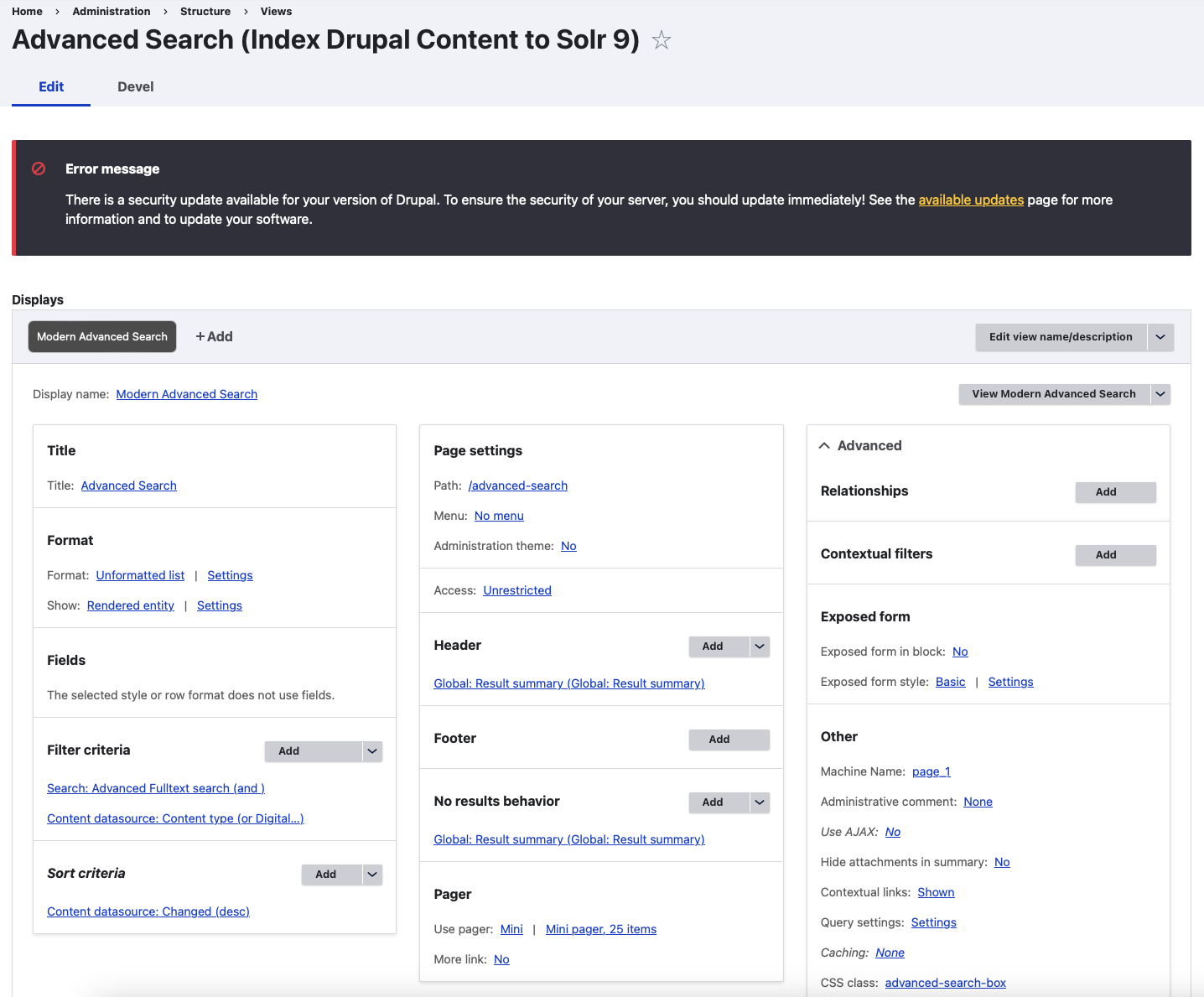This screenshot has width=1204, height=997.
Task: Expand the No results behavior dropdown arrow
Action: 760,802
